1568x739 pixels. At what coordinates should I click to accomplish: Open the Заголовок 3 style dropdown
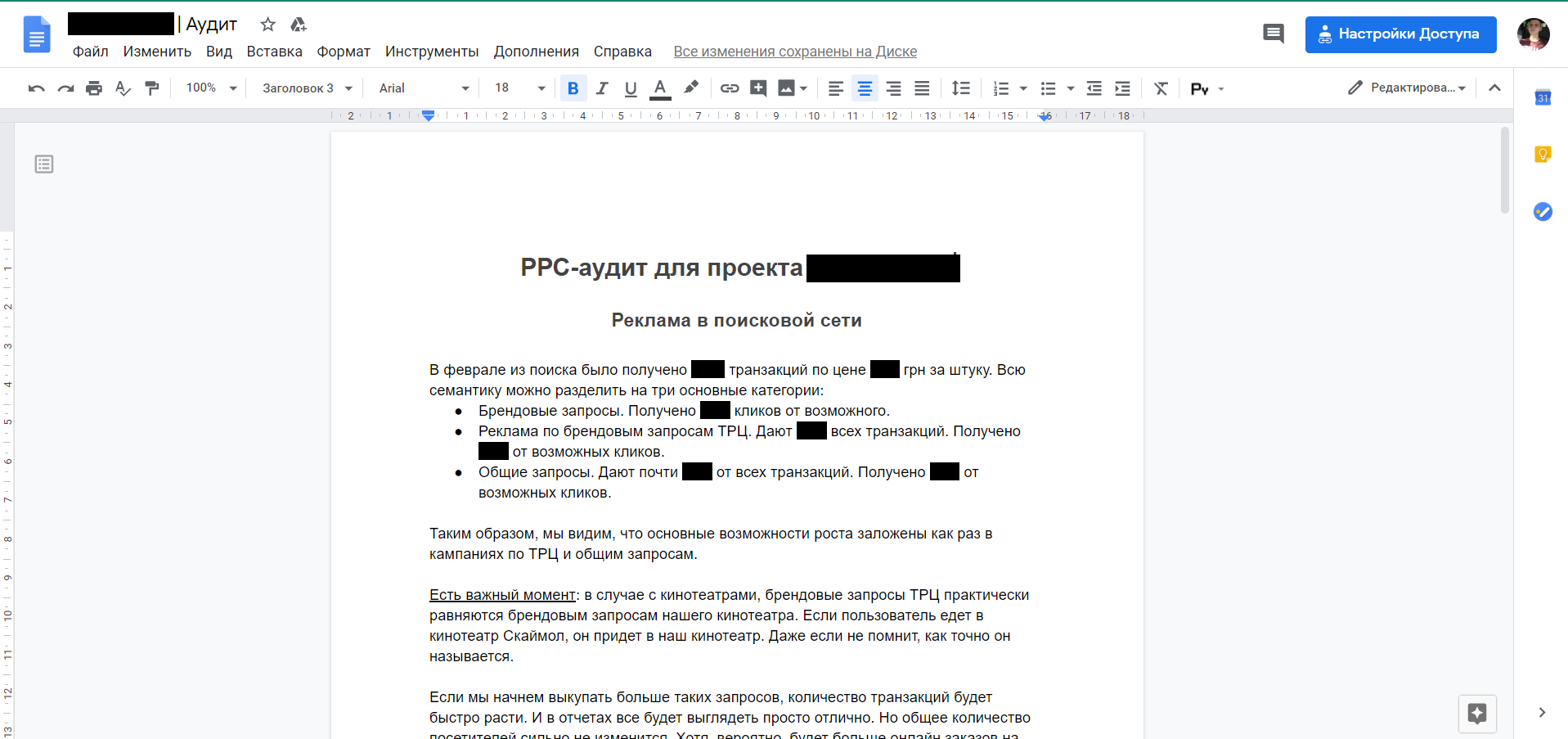pos(308,88)
